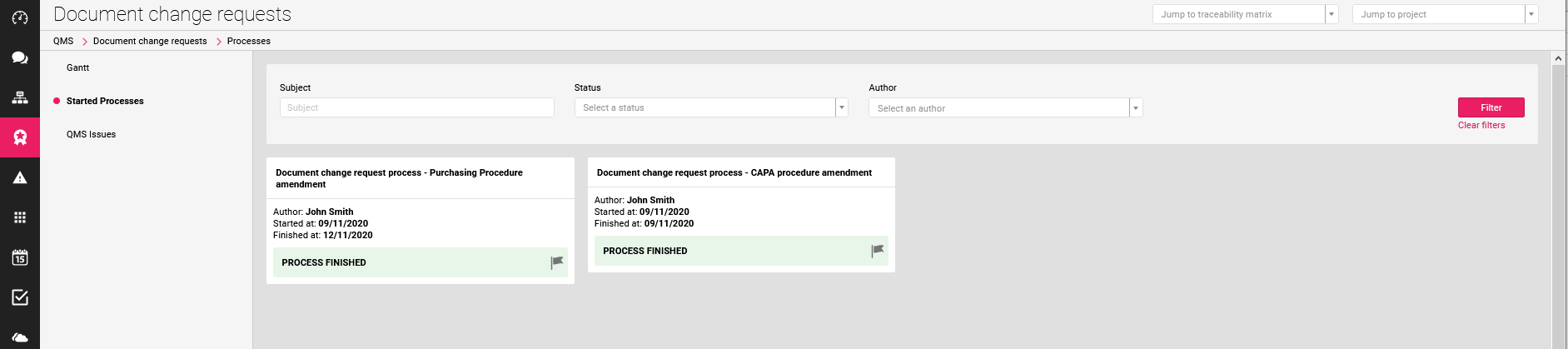Click the scrollbar up arrow
The width and height of the screenshot is (1568, 349).
tap(1558, 58)
